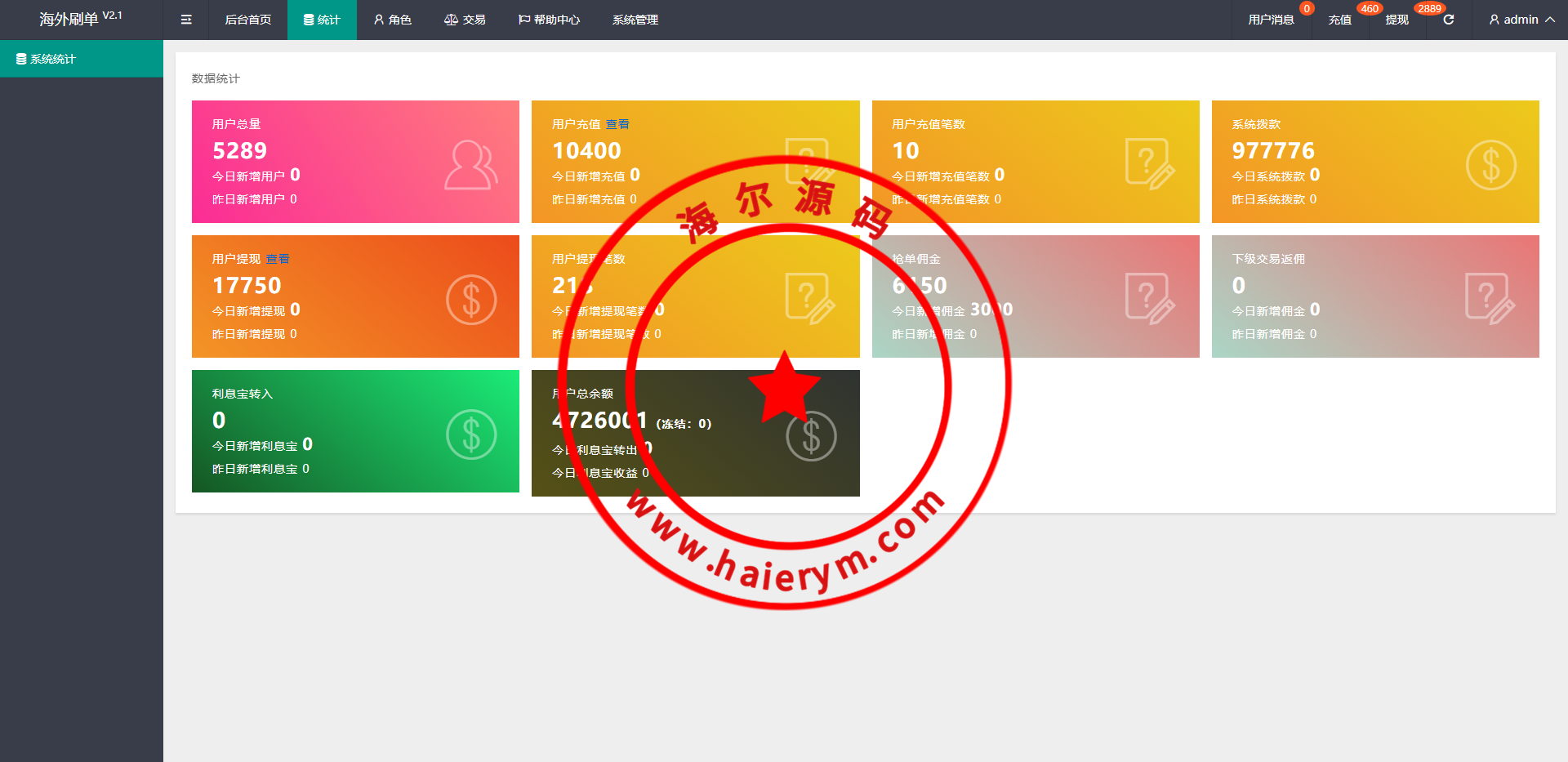Click the refresh icon in top bar

coord(1449,20)
